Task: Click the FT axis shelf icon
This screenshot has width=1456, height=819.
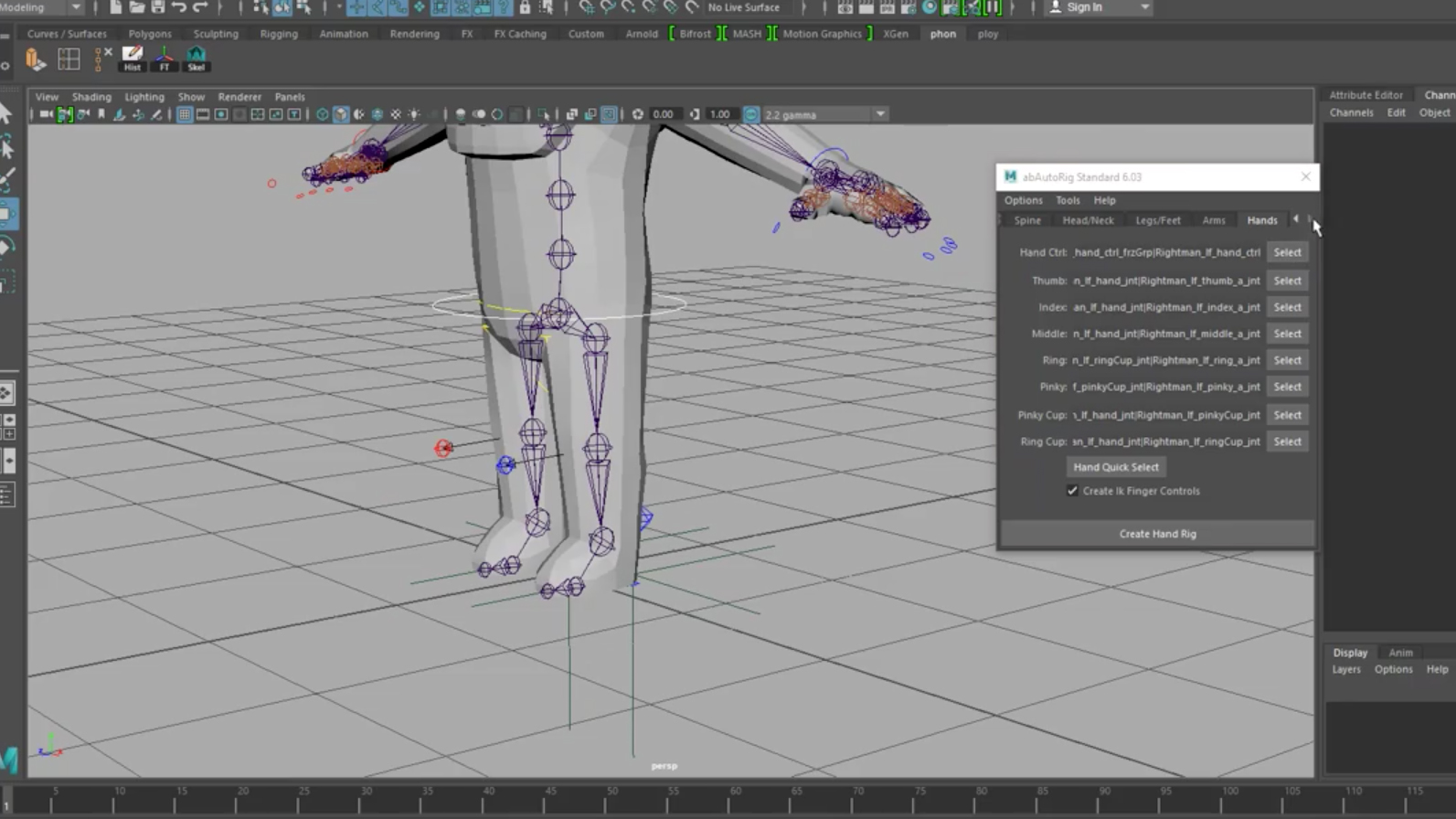Action: coord(165,58)
